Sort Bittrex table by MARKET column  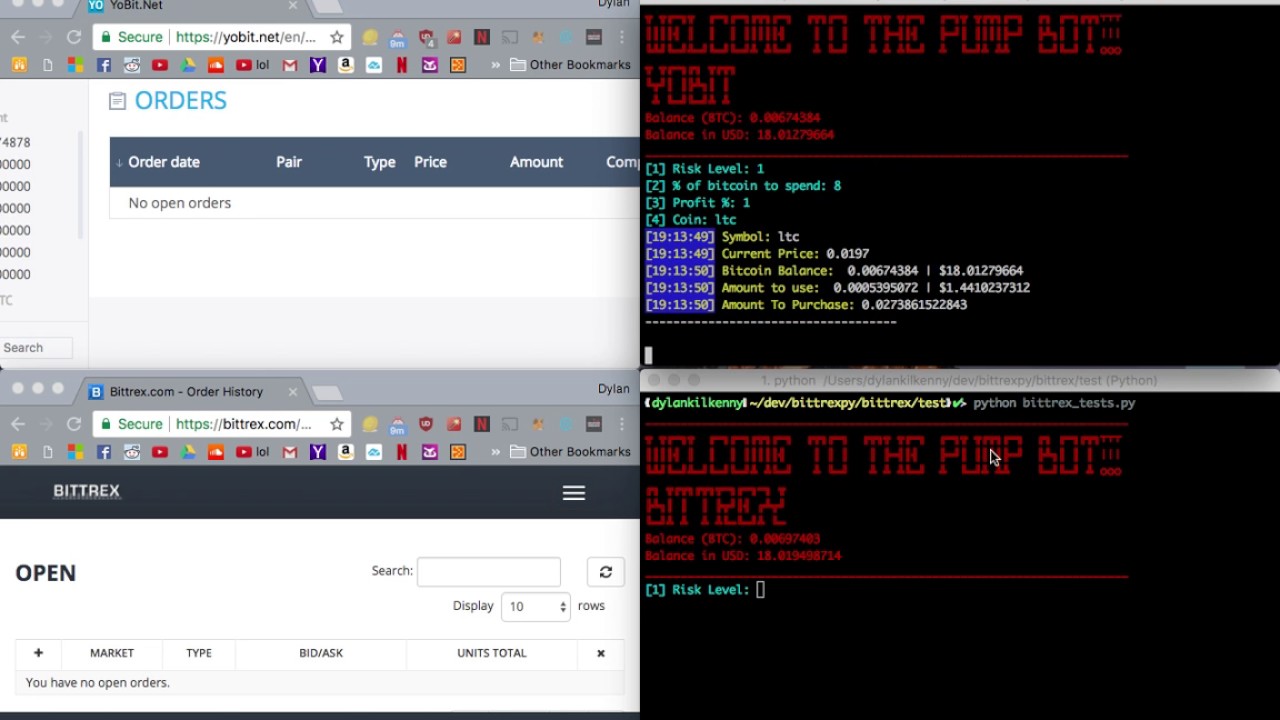112,653
